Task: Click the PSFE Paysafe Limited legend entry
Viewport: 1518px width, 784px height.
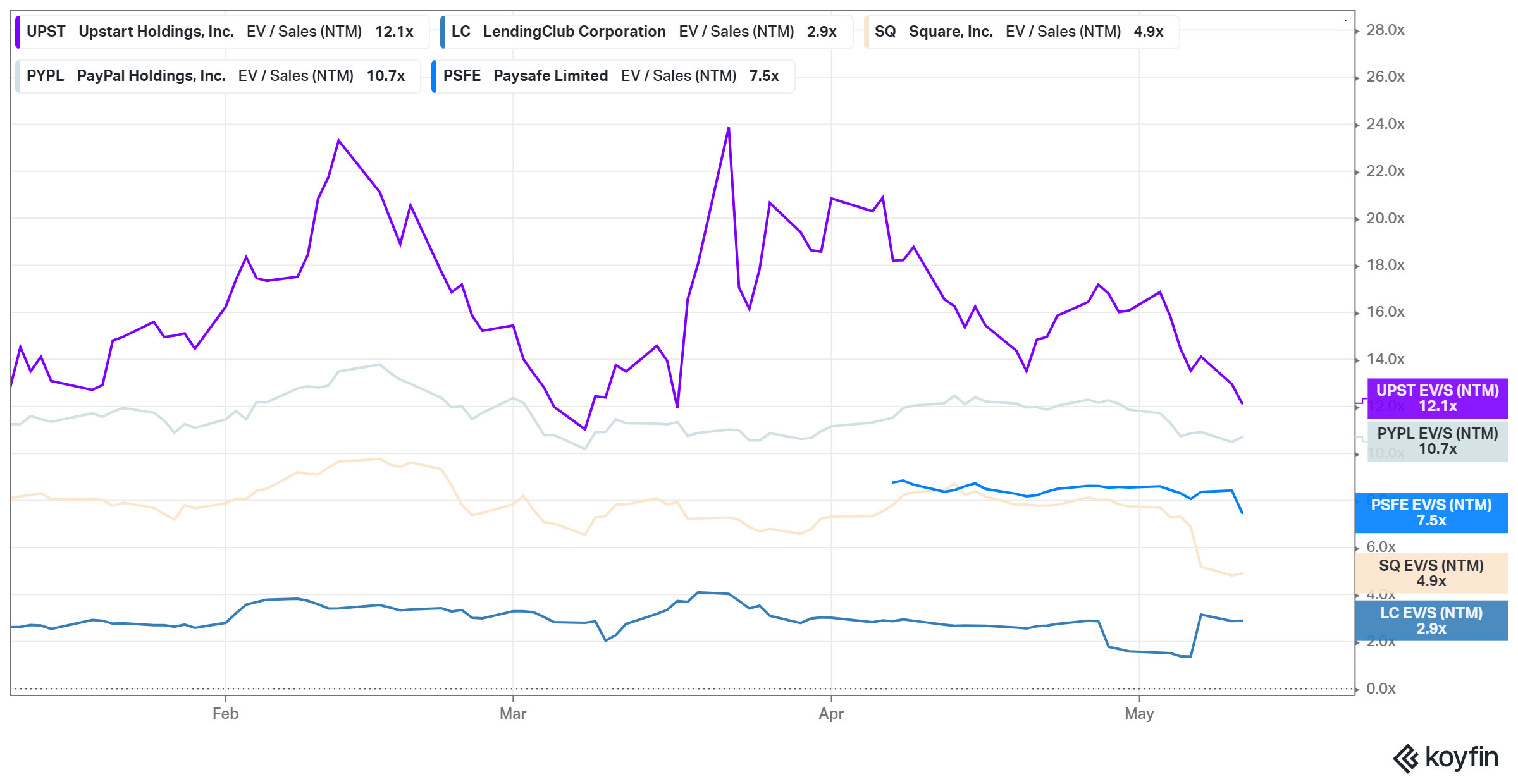Action: click(613, 77)
